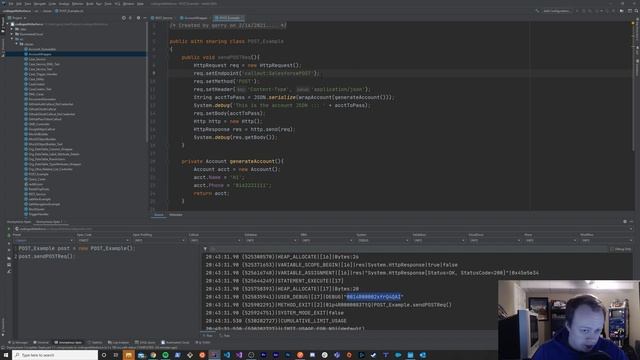This screenshot has width=640, height=360.
Task: Open the Terminal tool window
Action: [x=41, y=342]
